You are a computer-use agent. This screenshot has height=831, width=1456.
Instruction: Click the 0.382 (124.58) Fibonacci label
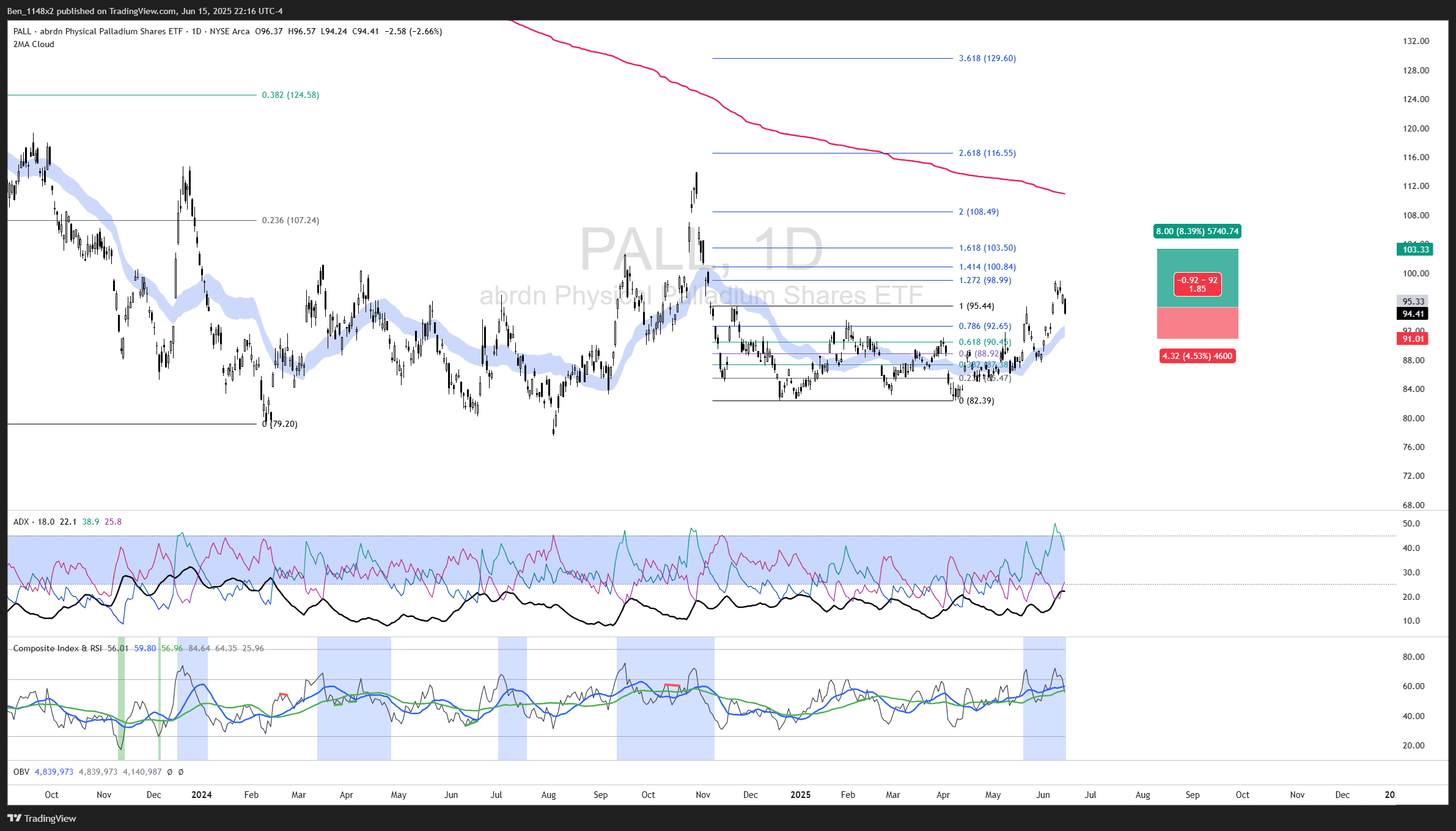[x=290, y=95]
